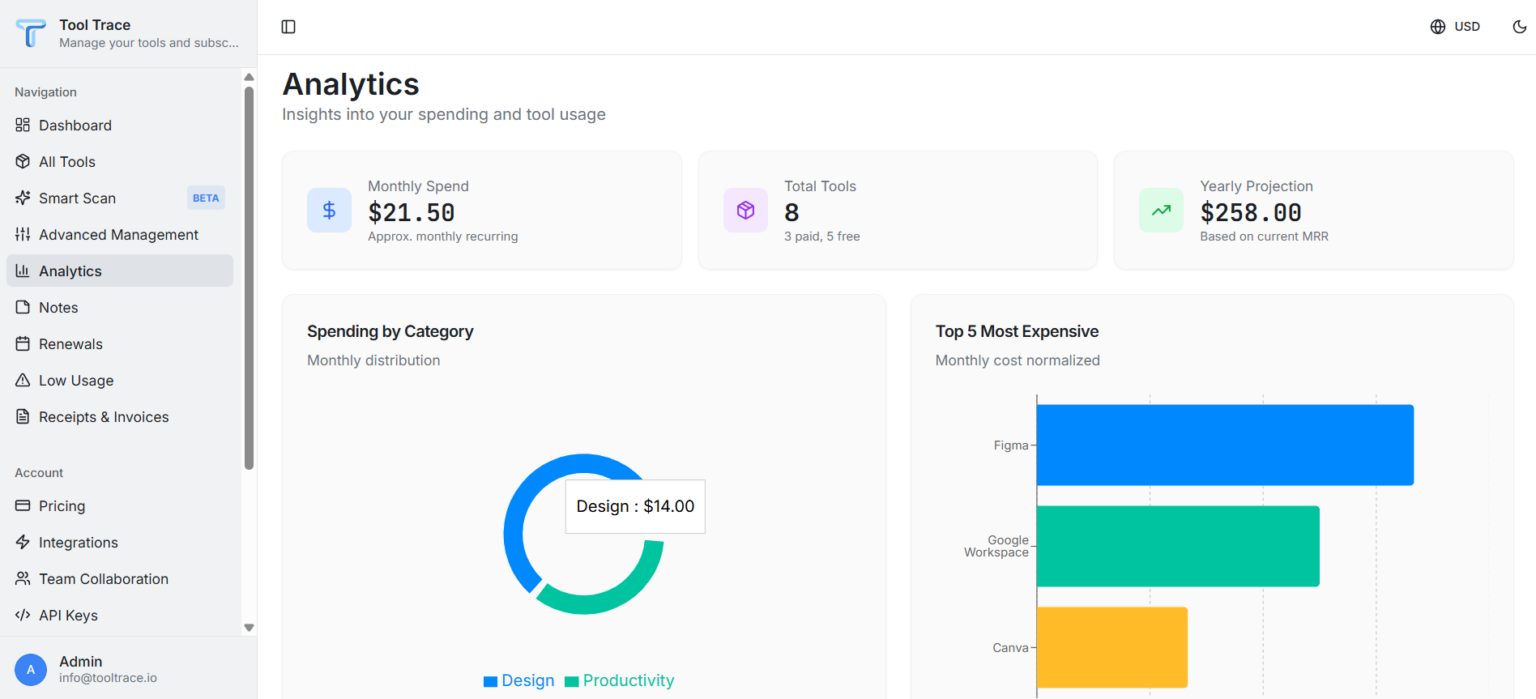Screen dimensions: 1536x699
Task: Open the Notes page
Action: 58,308
